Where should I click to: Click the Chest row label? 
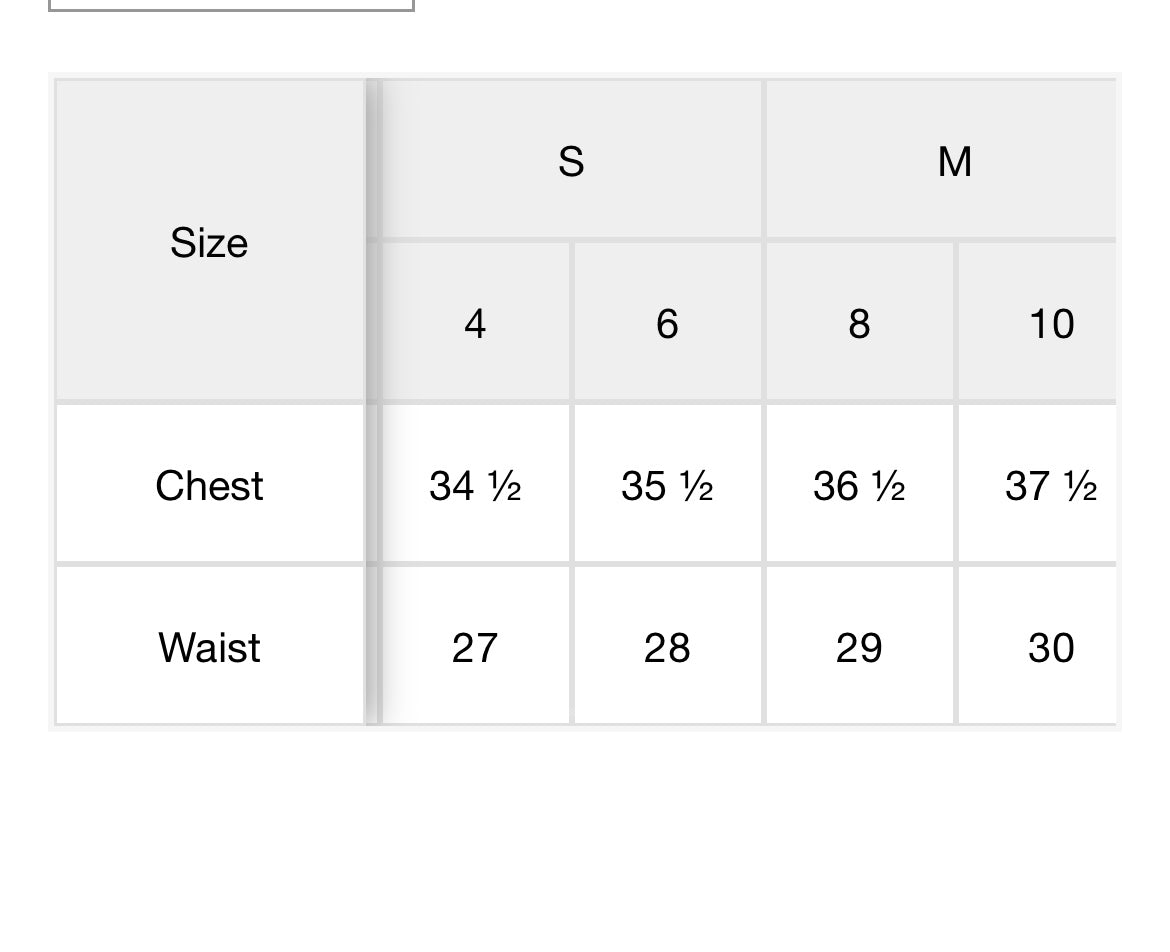coord(209,486)
